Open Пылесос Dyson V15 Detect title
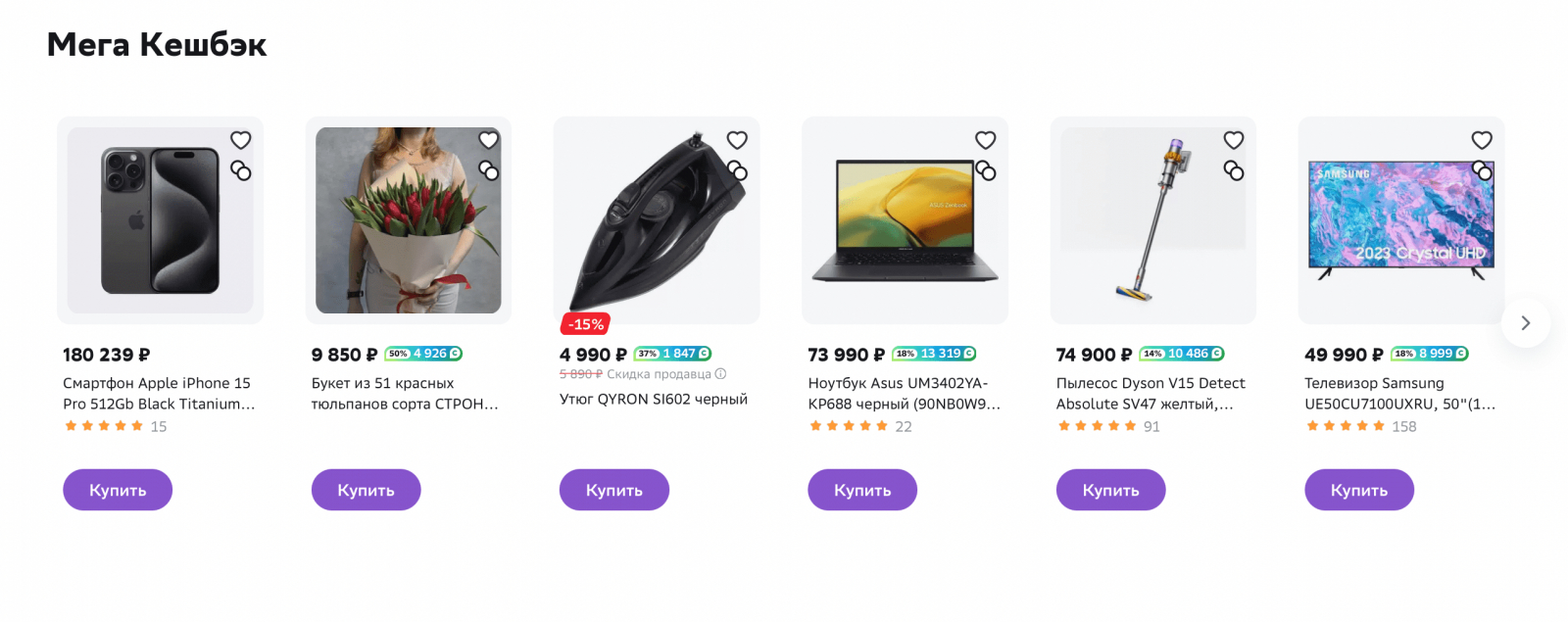 click(x=1150, y=394)
